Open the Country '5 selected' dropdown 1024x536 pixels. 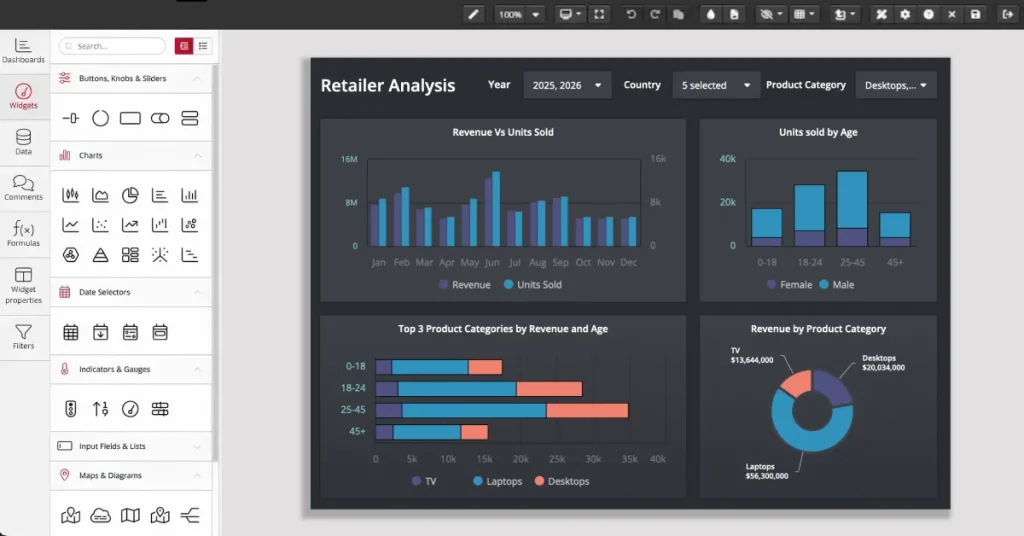[716, 86]
